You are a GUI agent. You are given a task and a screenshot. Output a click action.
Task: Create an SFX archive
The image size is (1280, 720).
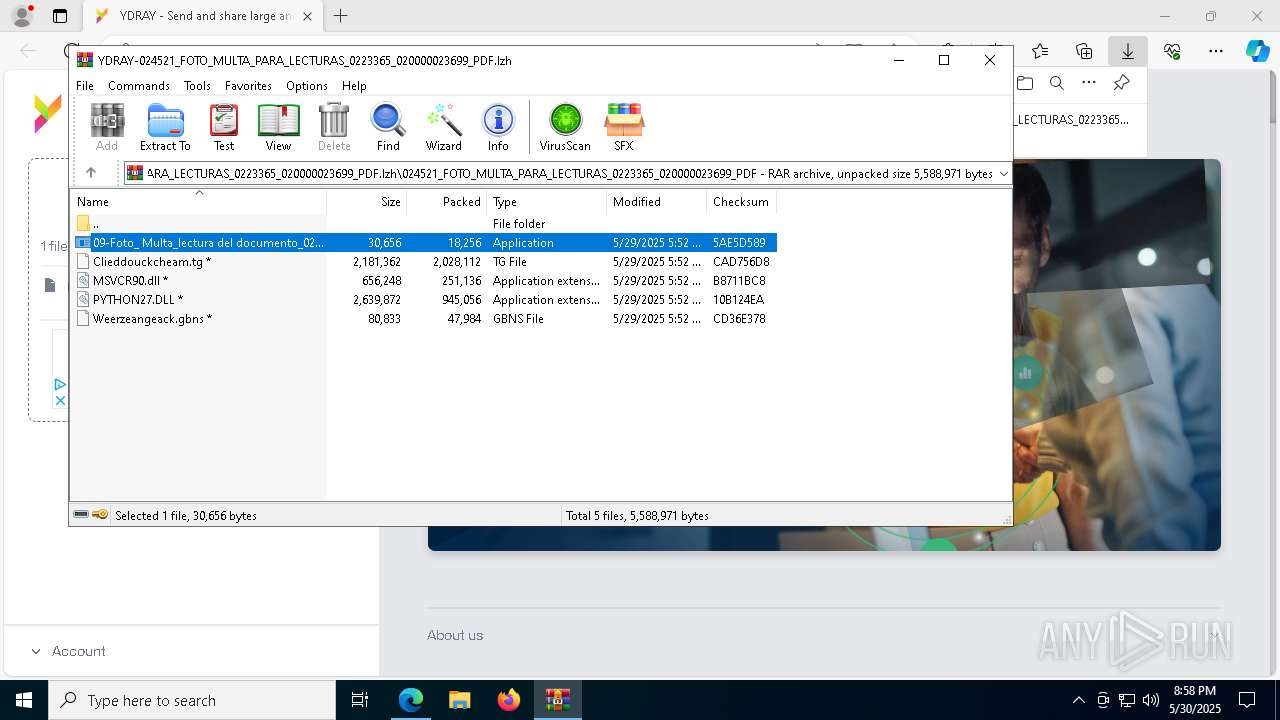point(624,127)
